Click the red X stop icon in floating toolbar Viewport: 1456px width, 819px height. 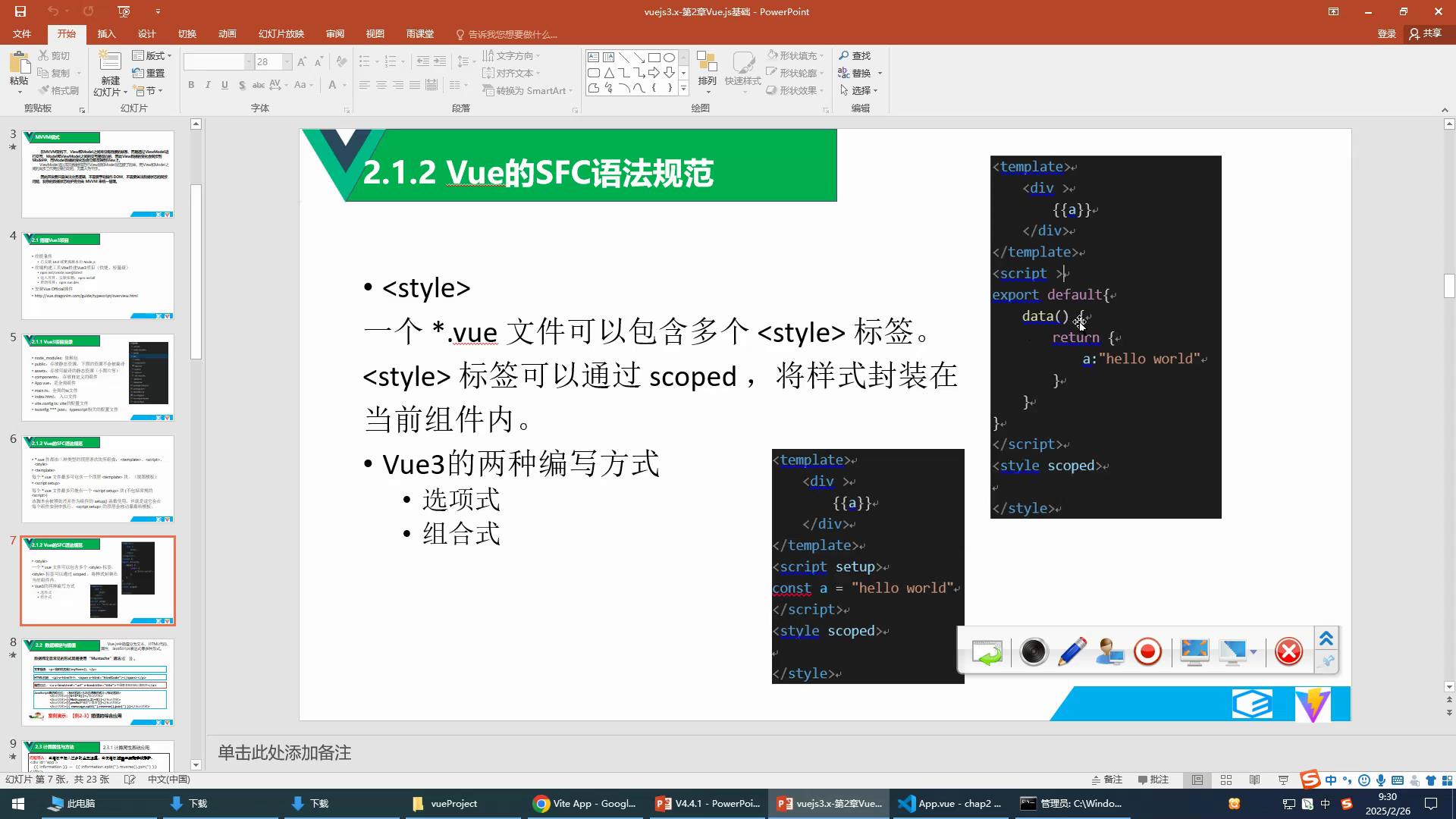(1288, 652)
